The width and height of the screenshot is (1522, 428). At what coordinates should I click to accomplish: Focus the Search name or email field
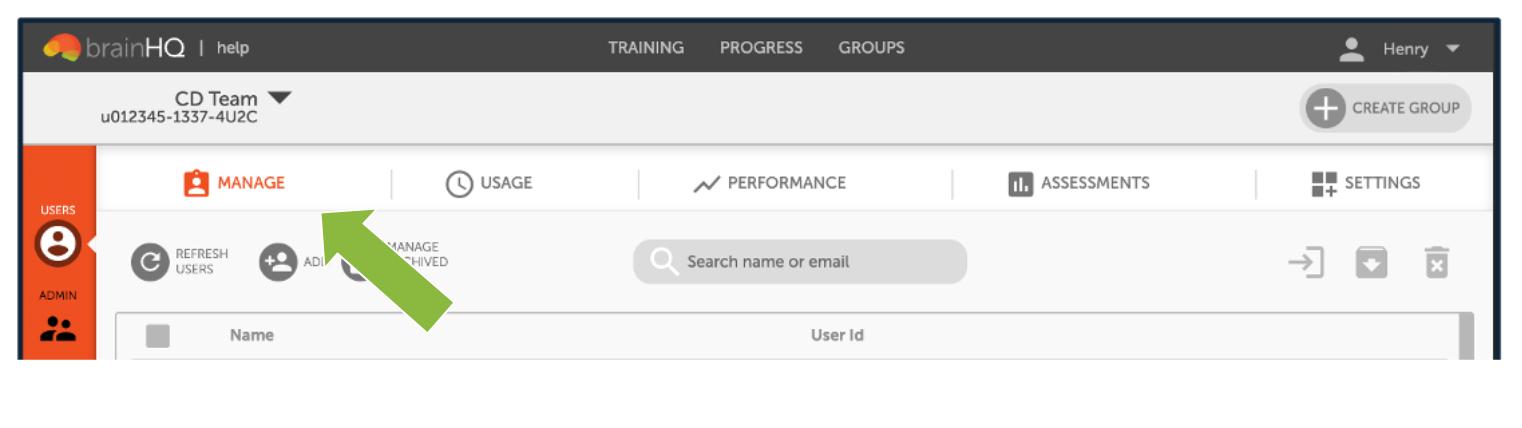coord(800,262)
